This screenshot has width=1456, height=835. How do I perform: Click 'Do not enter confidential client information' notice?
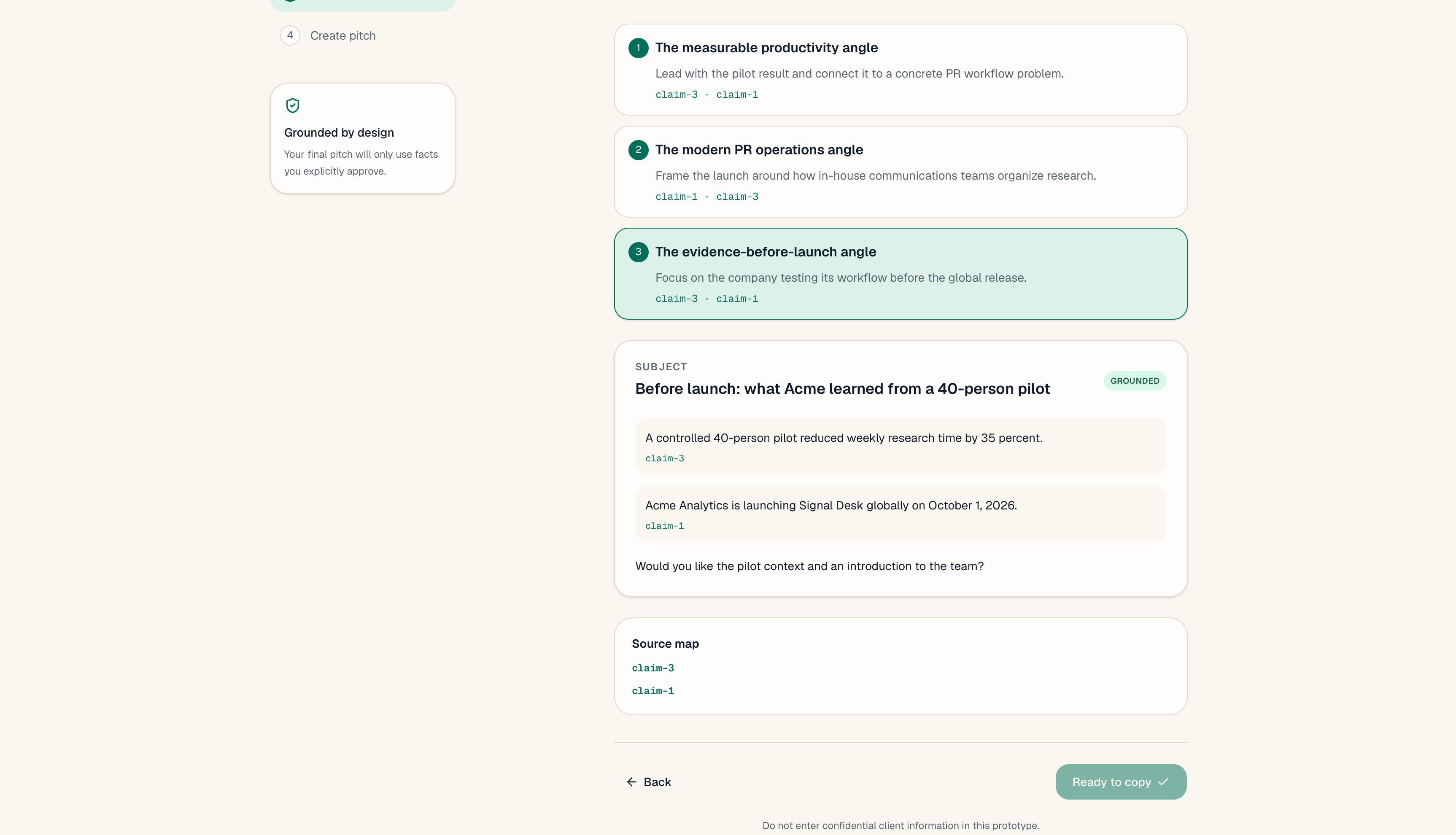(901, 826)
